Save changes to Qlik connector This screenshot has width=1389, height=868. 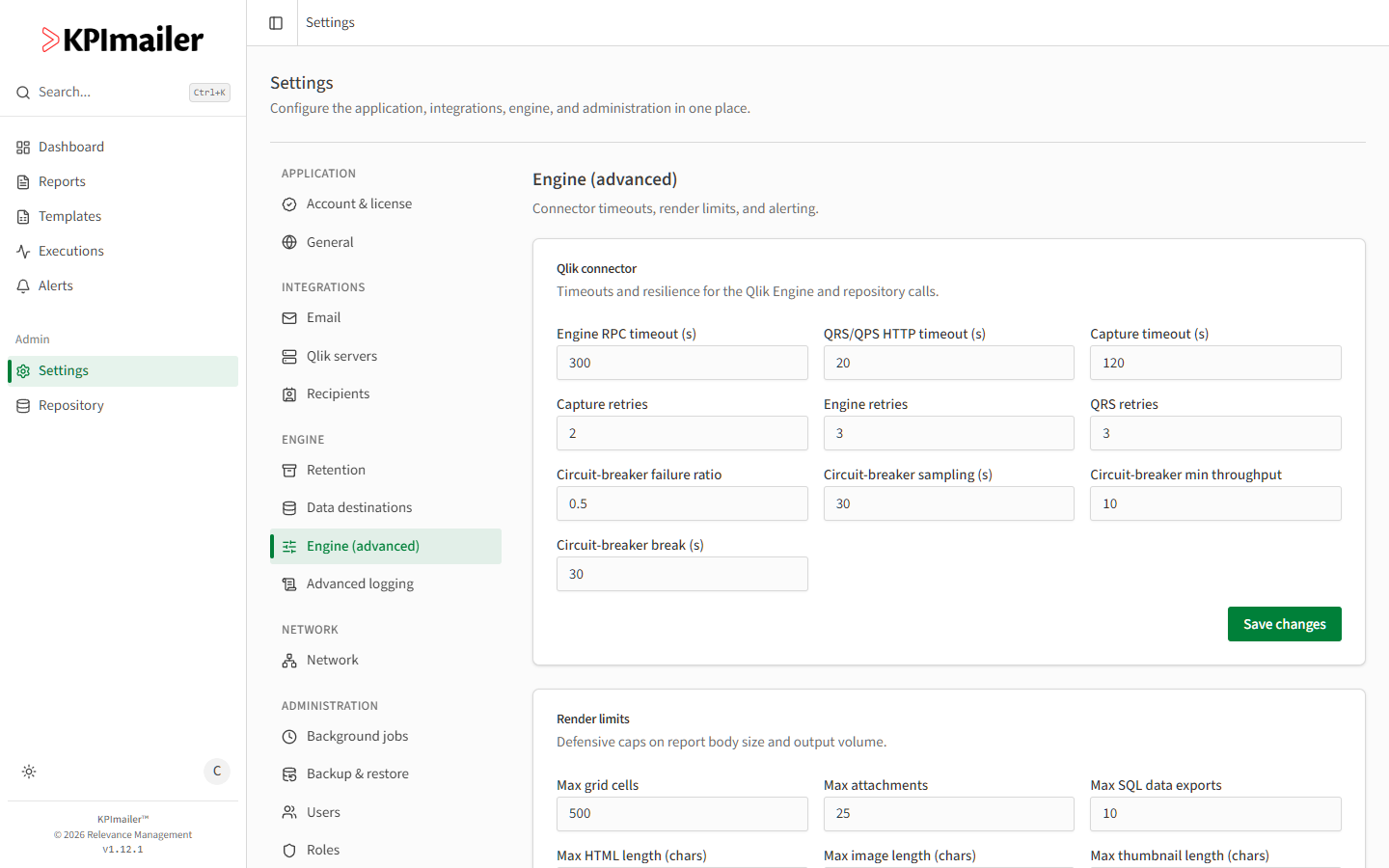(1284, 624)
